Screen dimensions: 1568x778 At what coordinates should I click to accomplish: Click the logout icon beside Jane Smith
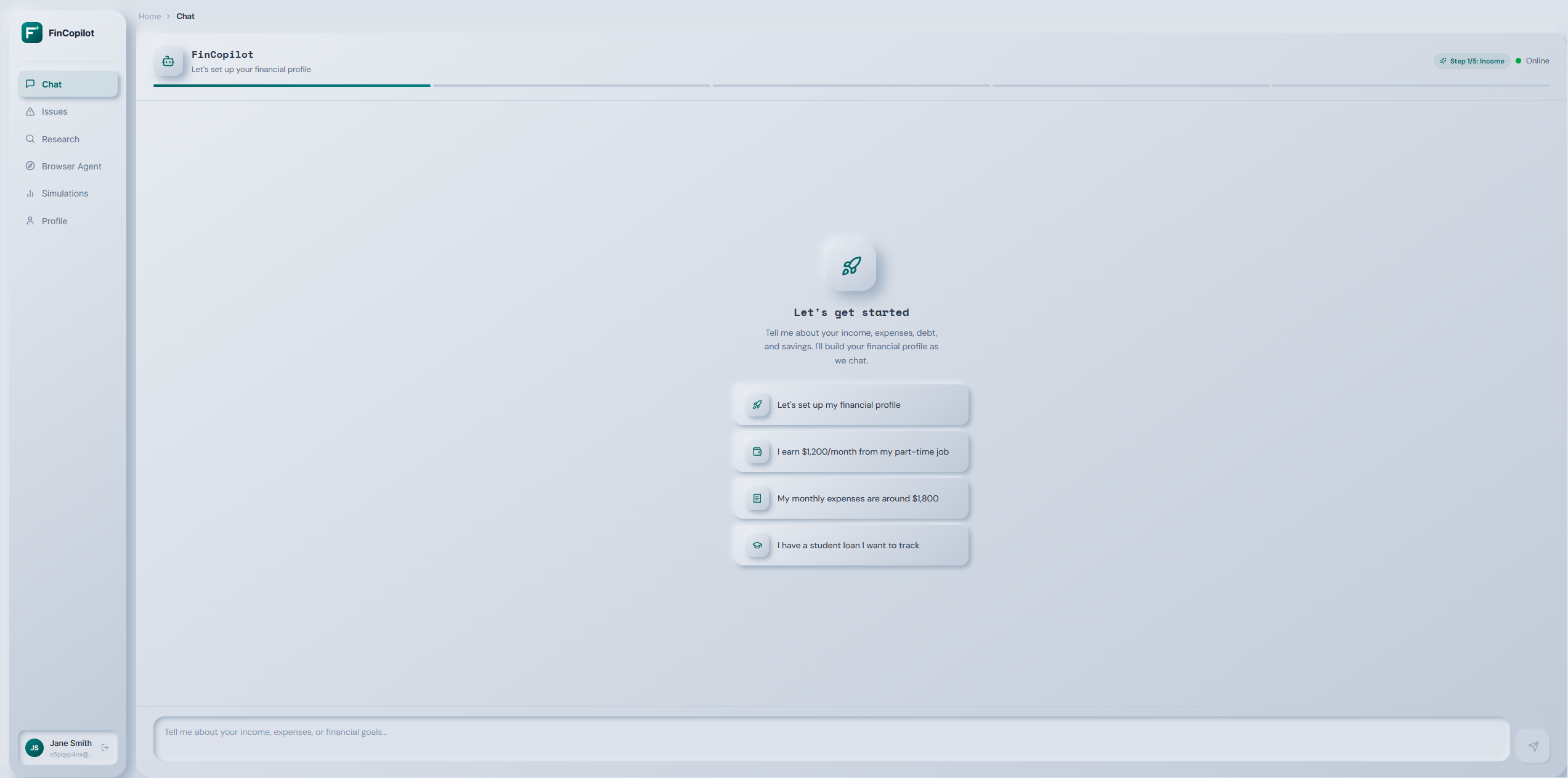click(105, 747)
